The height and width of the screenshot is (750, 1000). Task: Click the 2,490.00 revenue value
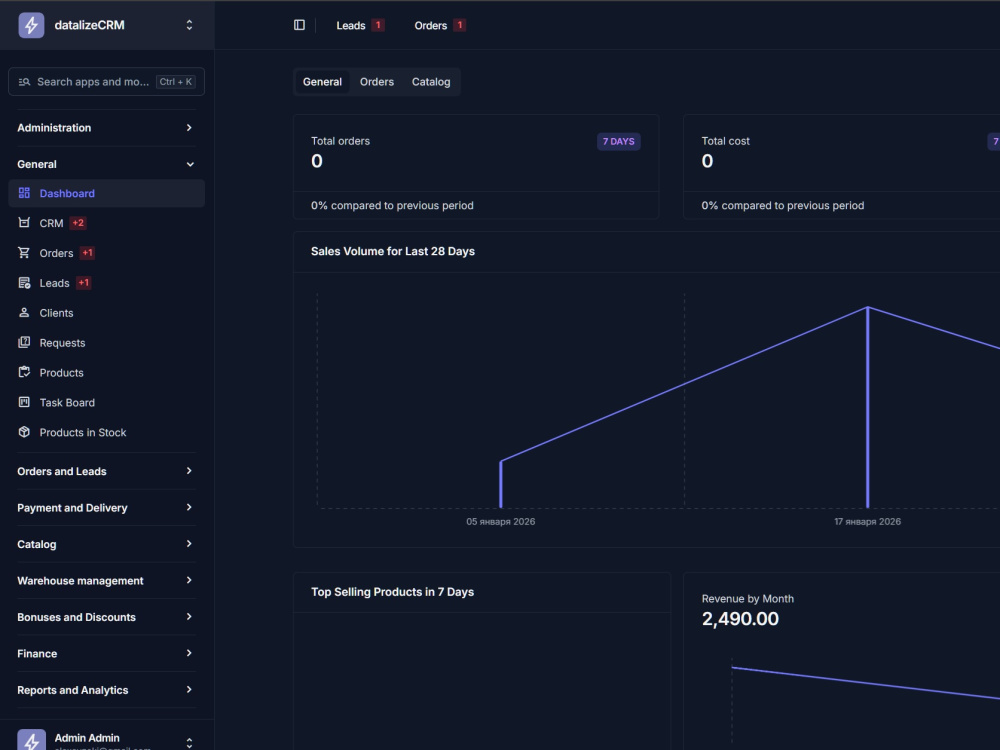740,619
